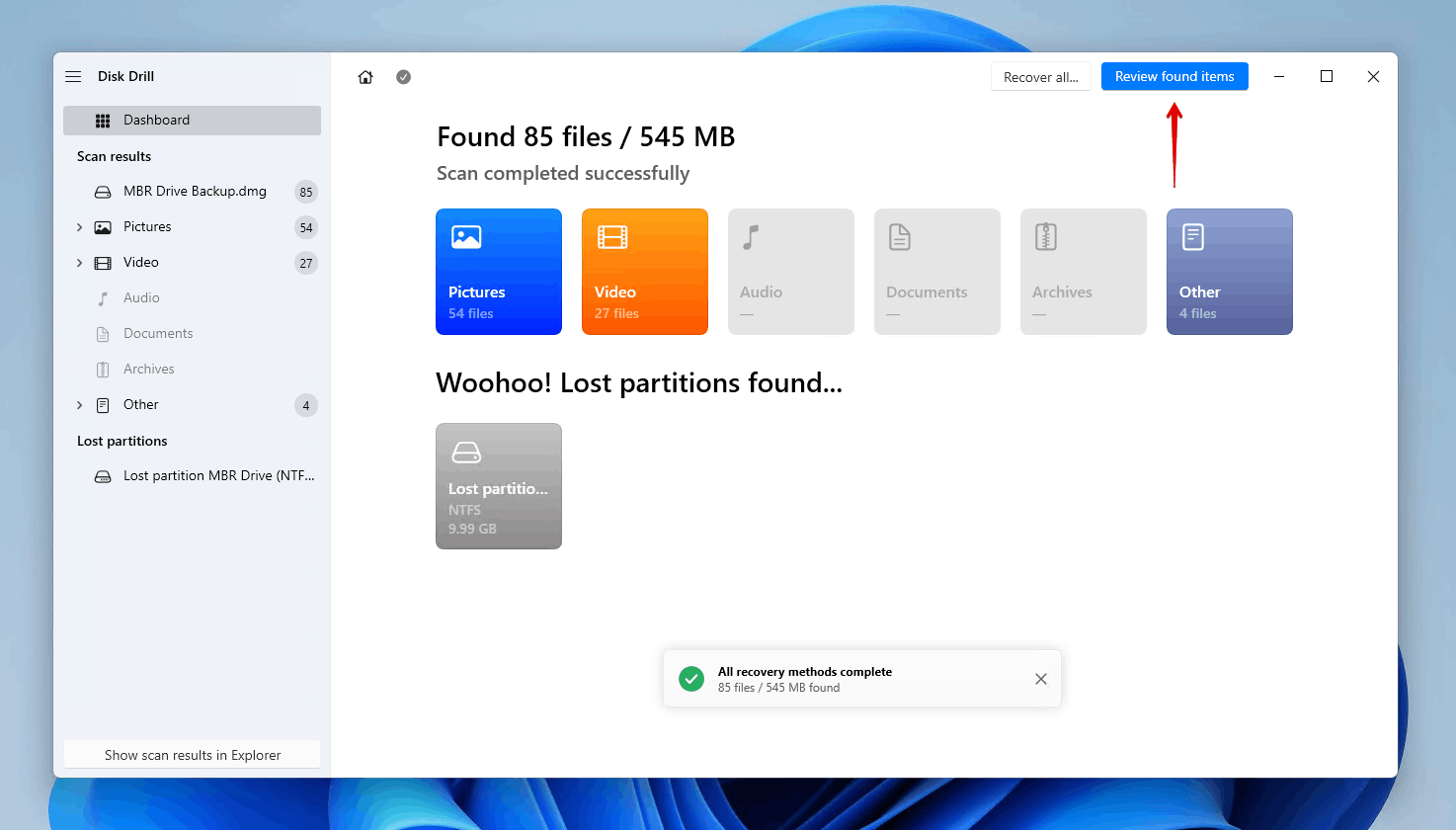
Task: Click the 4 count badge next to Other
Action: coord(306,405)
